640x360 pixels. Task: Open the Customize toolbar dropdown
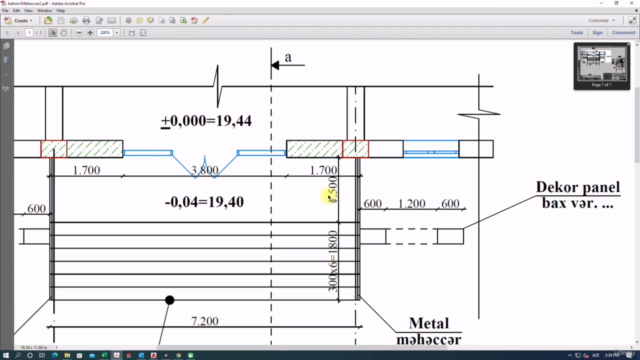pyautogui.click(x=602, y=20)
